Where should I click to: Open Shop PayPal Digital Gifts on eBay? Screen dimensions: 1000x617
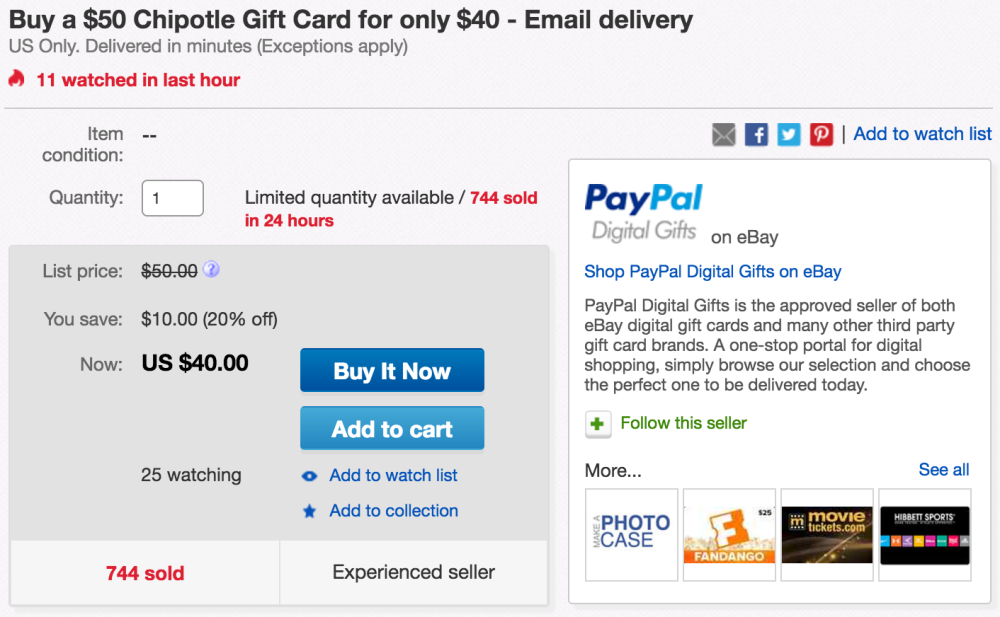coord(712,271)
